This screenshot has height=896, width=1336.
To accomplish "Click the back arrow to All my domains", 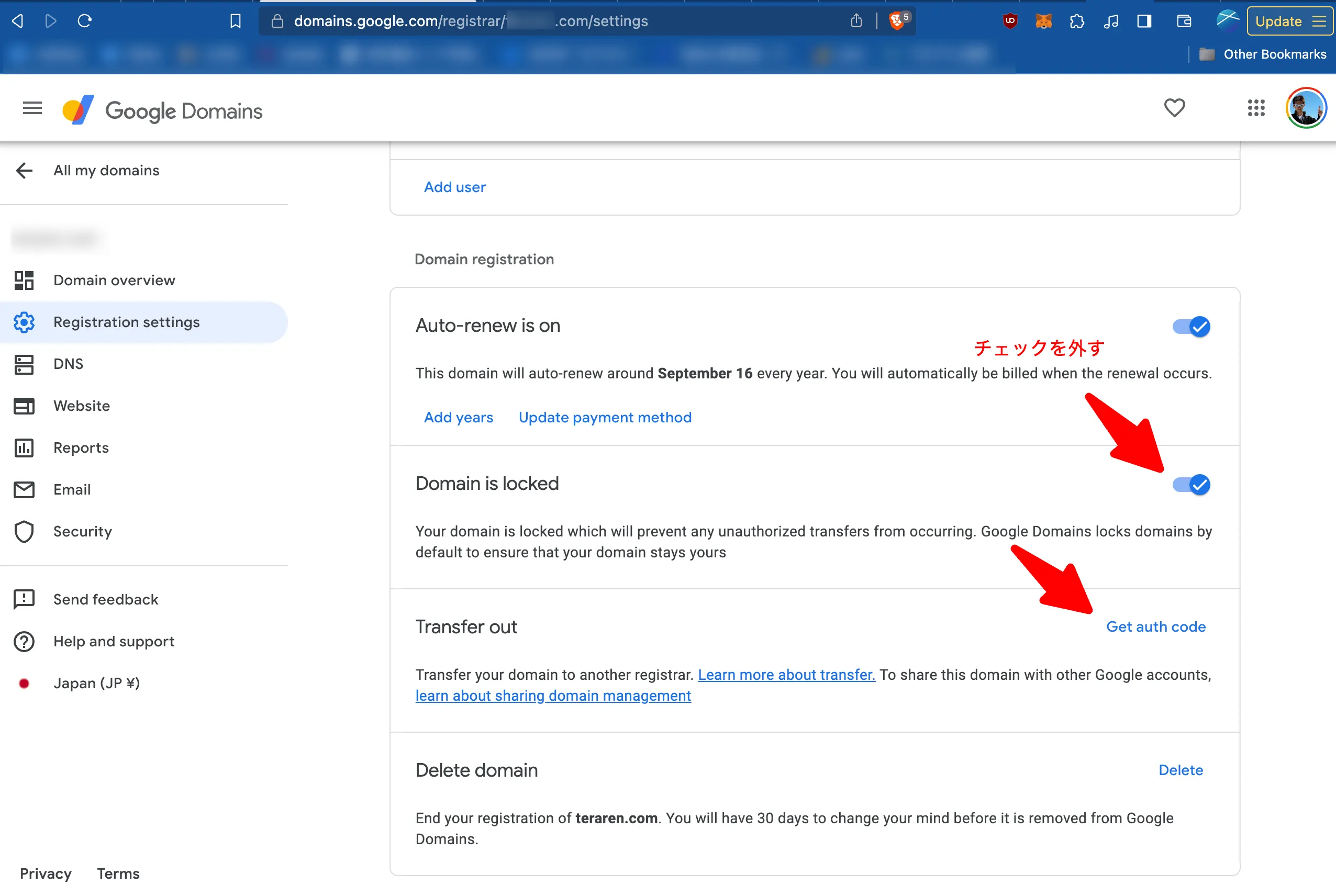I will tap(24, 170).
